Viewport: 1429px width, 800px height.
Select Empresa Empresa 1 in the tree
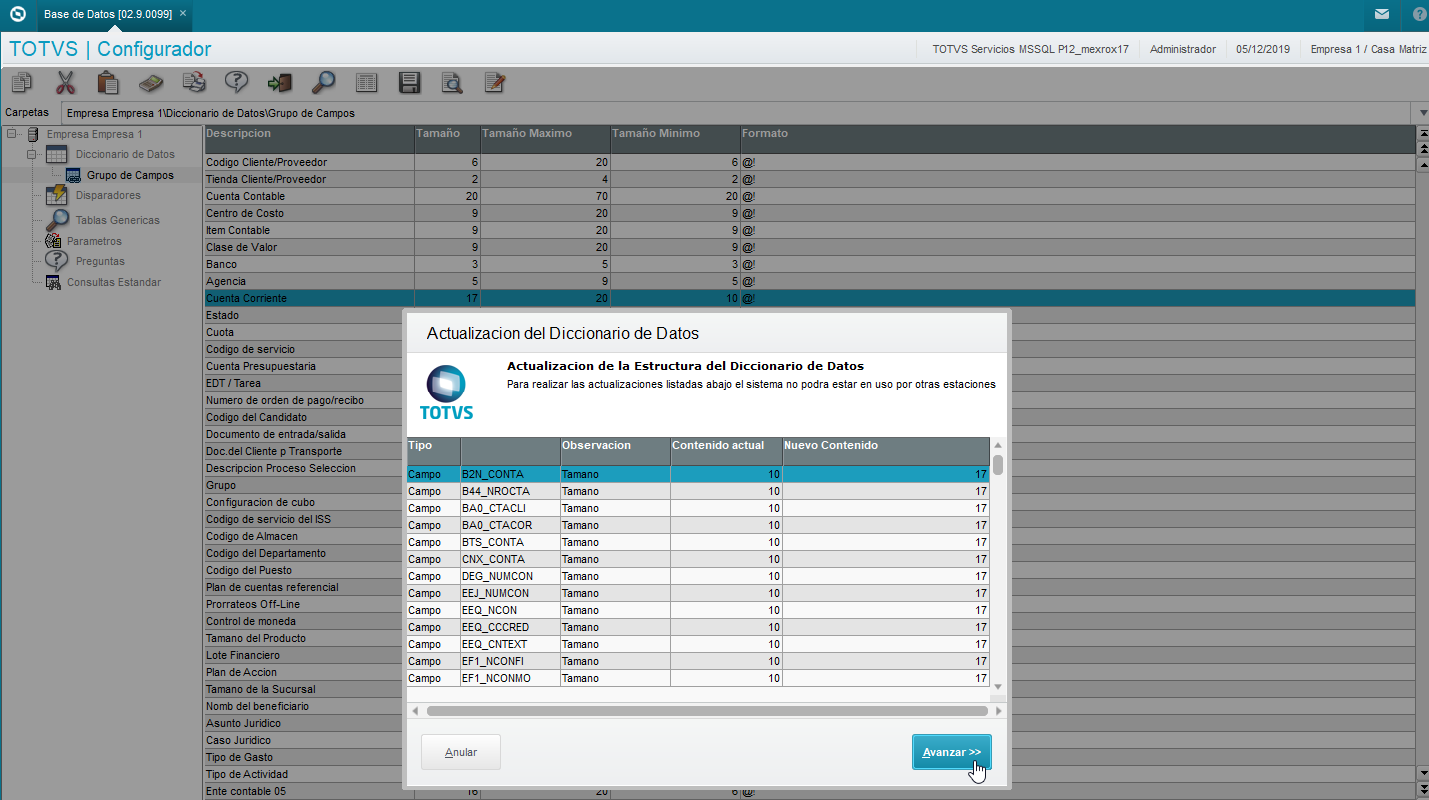tap(95, 134)
